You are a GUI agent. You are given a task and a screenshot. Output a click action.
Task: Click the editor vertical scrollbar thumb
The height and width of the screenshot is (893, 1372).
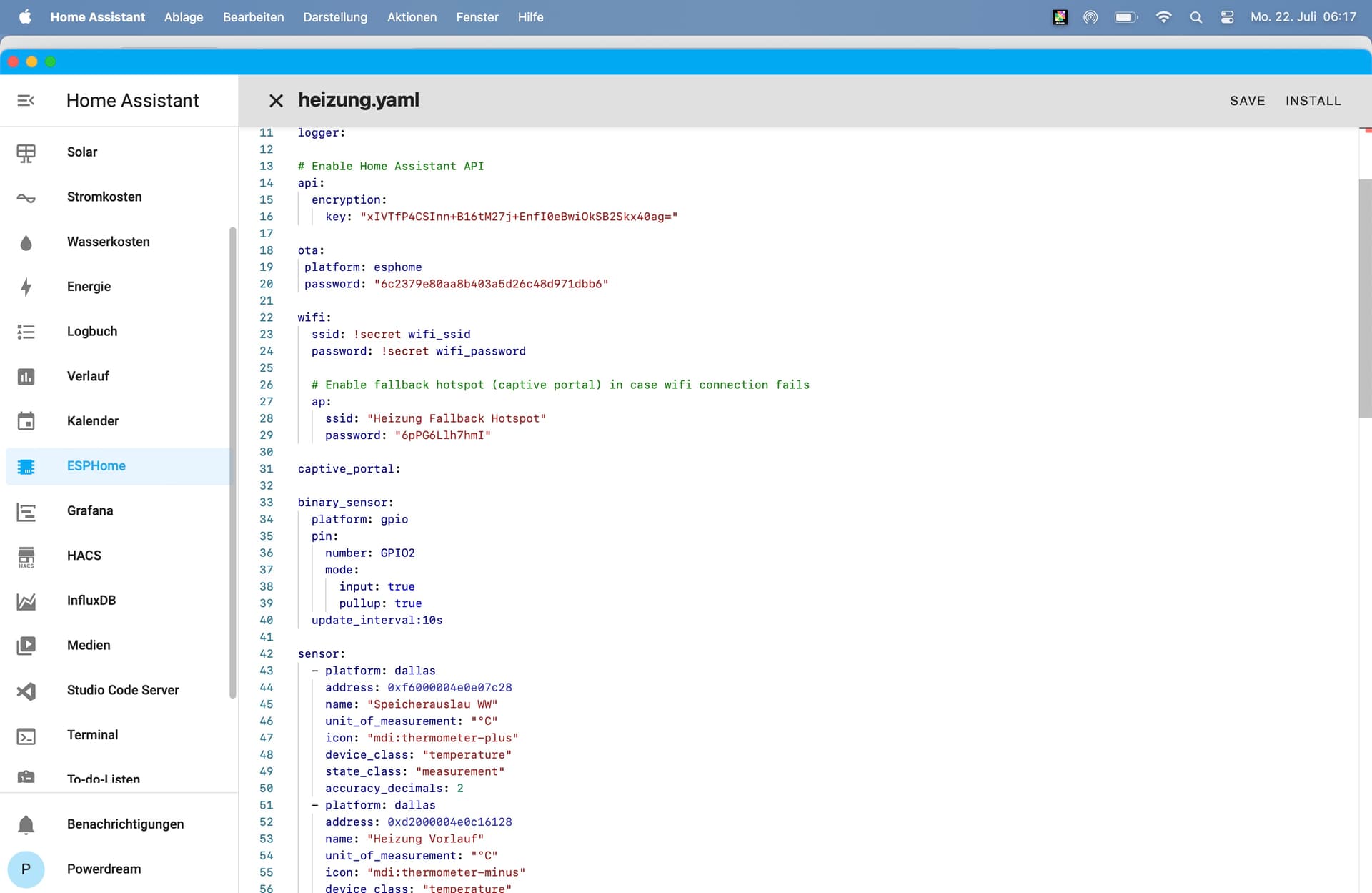pos(1365,297)
